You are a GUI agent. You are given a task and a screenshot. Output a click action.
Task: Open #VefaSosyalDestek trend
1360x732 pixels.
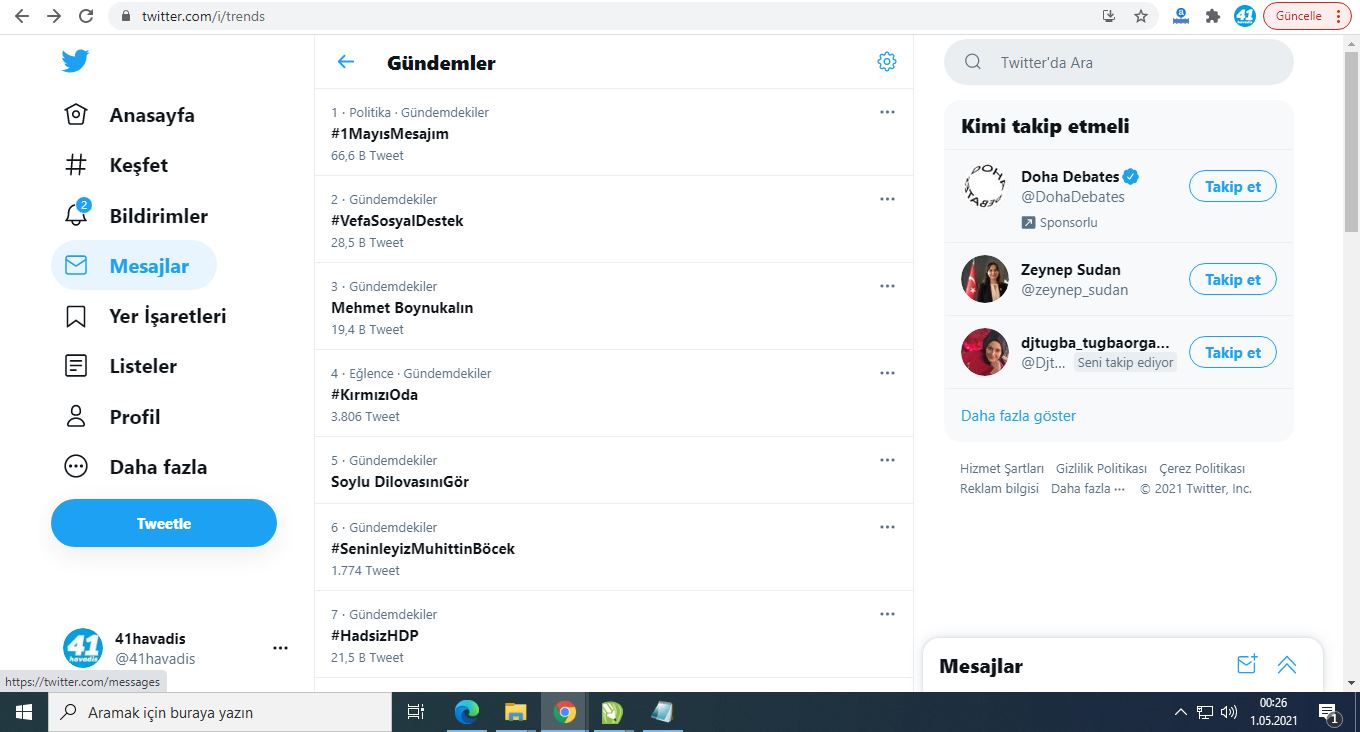pyautogui.click(x=397, y=221)
